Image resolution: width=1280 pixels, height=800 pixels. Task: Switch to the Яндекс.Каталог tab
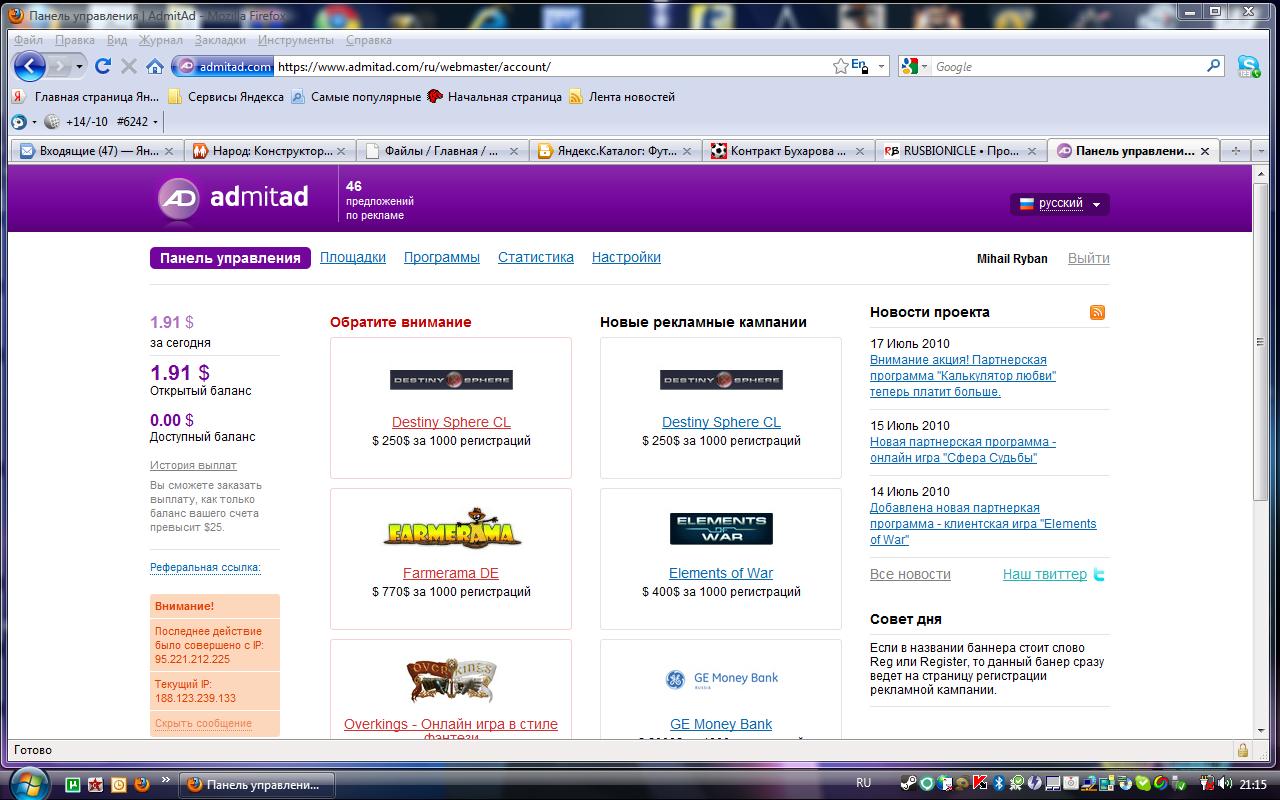click(616, 151)
